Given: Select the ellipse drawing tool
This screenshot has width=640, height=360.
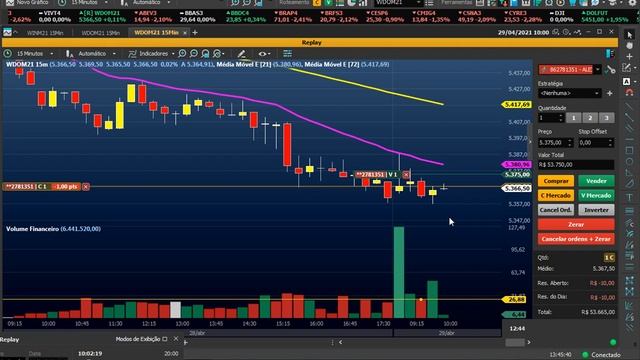Looking at the screenshot, I should [629, 162].
